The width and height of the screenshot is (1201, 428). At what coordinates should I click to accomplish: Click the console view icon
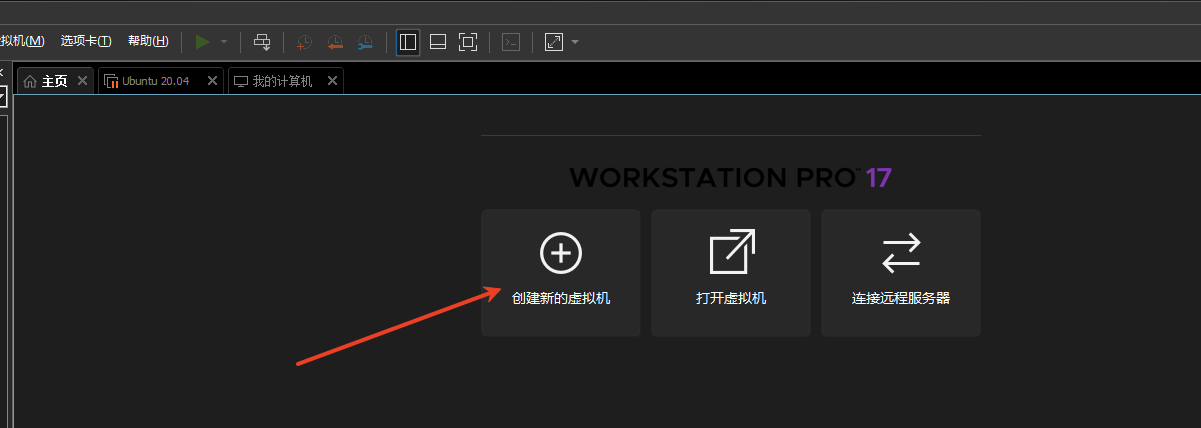tap(511, 42)
